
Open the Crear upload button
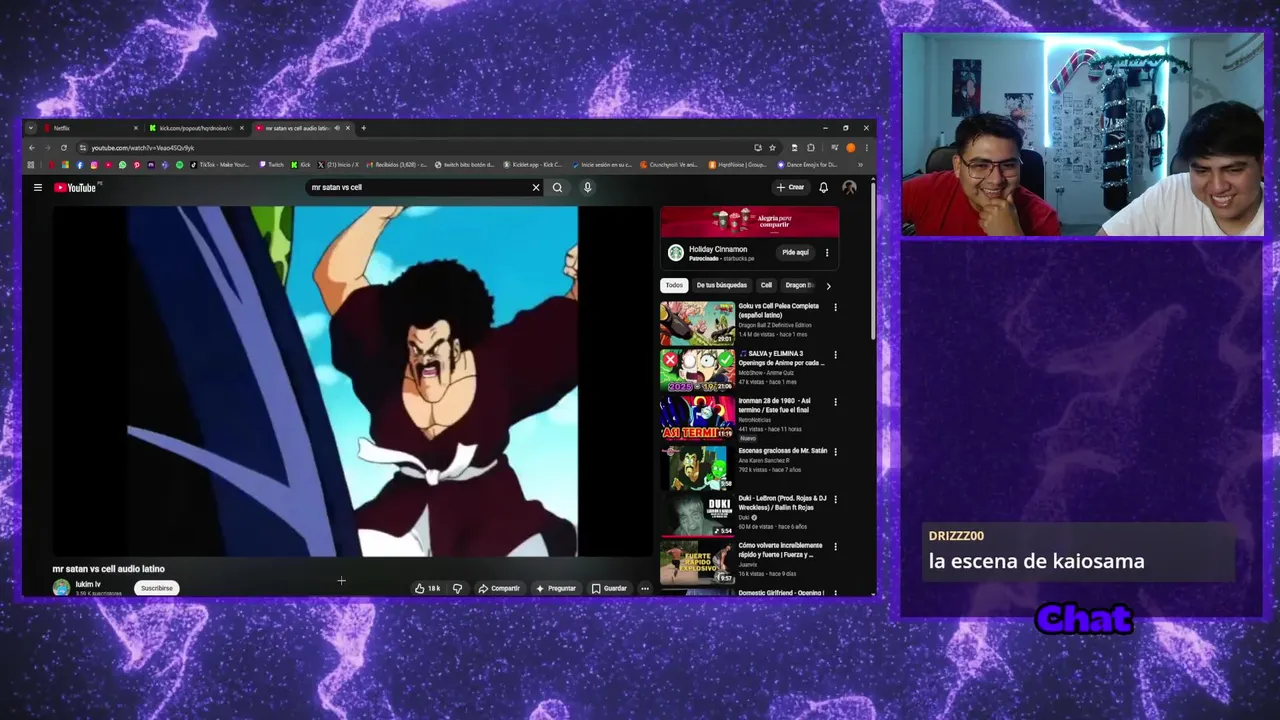(790, 187)
